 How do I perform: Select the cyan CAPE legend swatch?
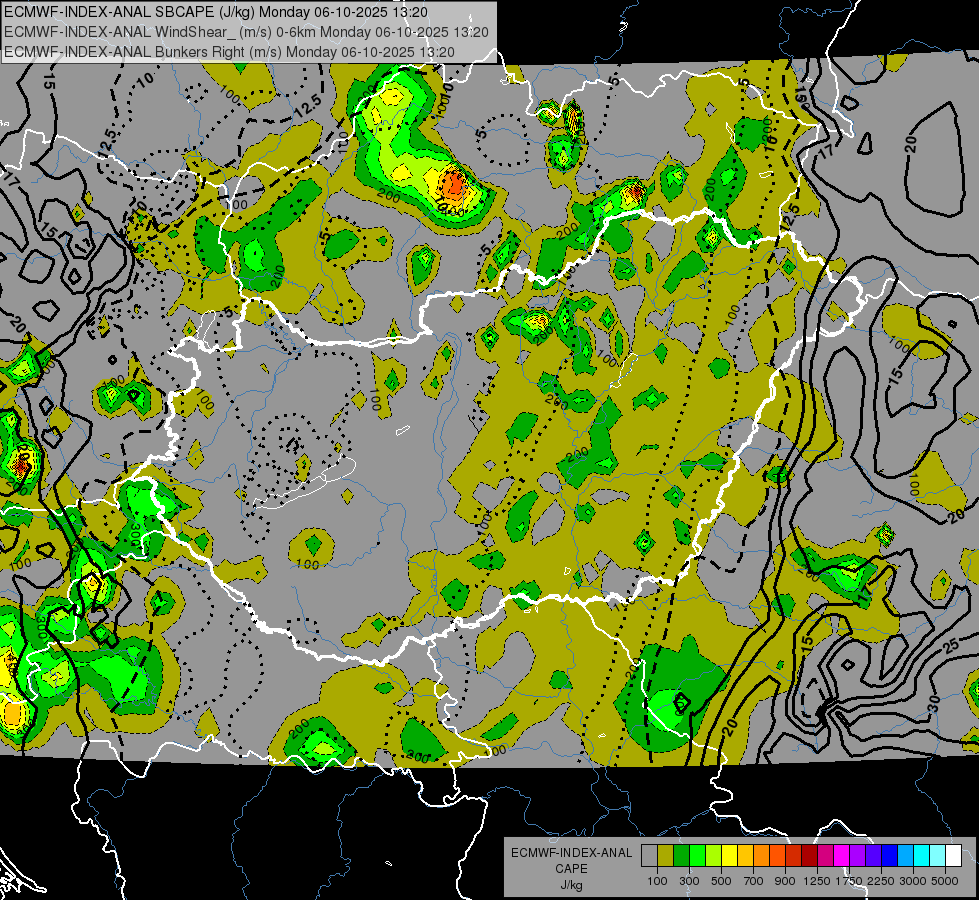[x=922, y=855]
